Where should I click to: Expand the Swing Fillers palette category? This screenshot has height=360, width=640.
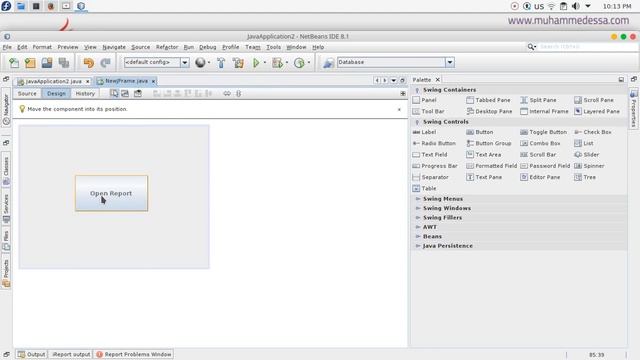(418, 218)
